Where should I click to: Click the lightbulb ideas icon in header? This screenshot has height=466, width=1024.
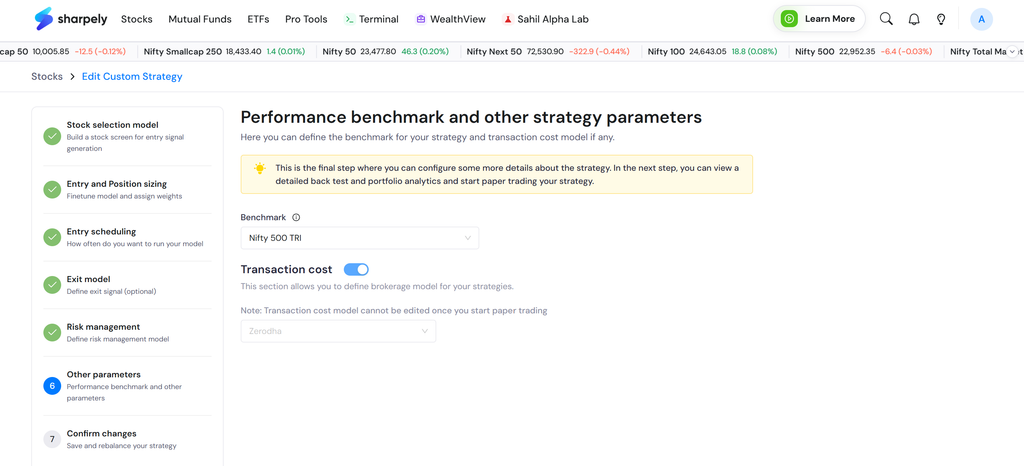941,19
